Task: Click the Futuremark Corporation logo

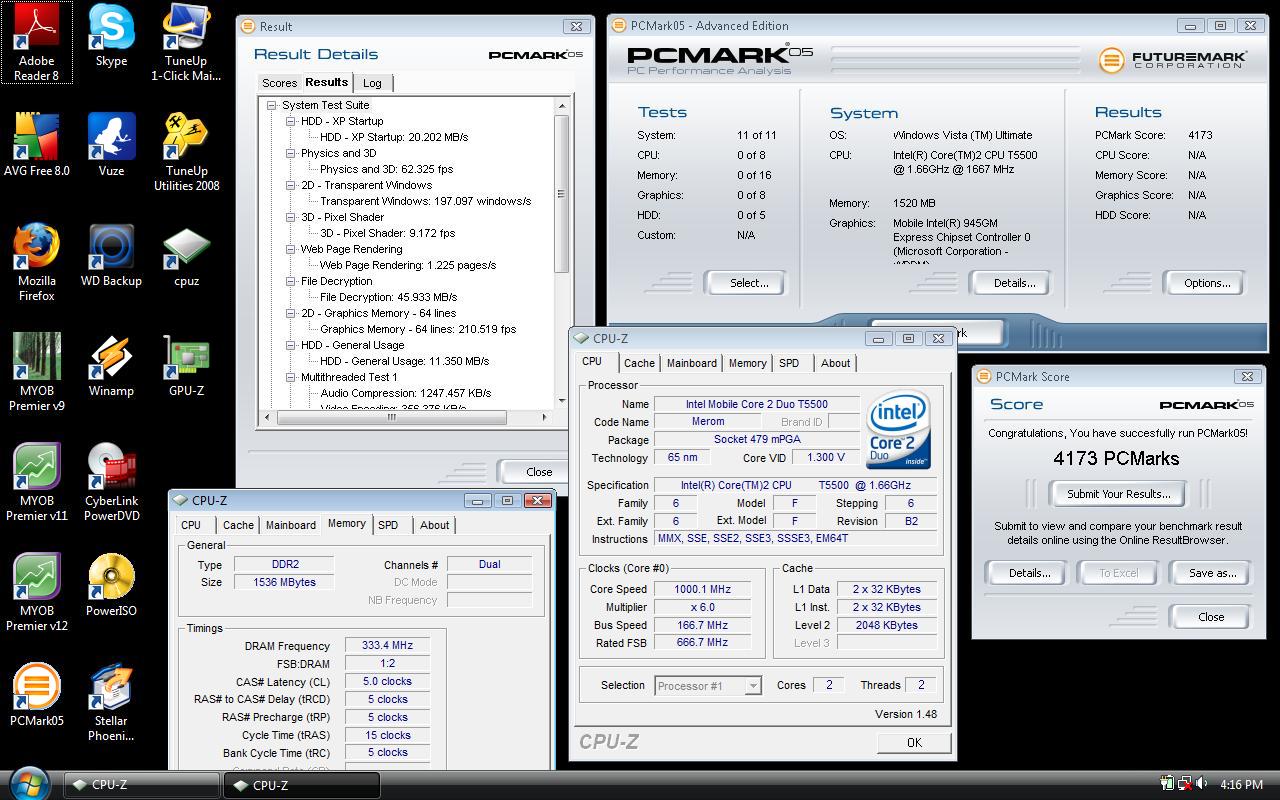Action: (x=1172, y=60)
